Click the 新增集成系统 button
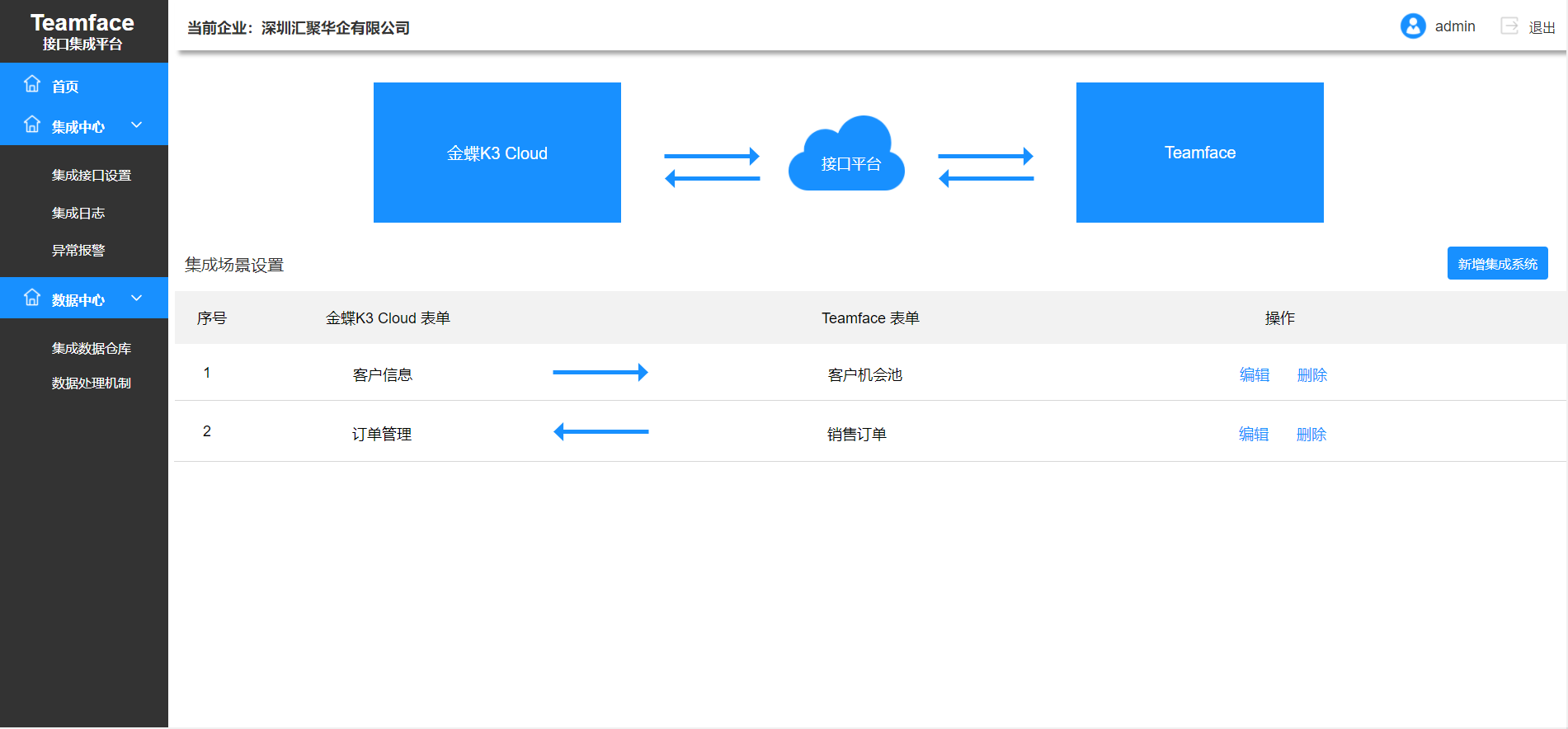 coord(1498,264)
